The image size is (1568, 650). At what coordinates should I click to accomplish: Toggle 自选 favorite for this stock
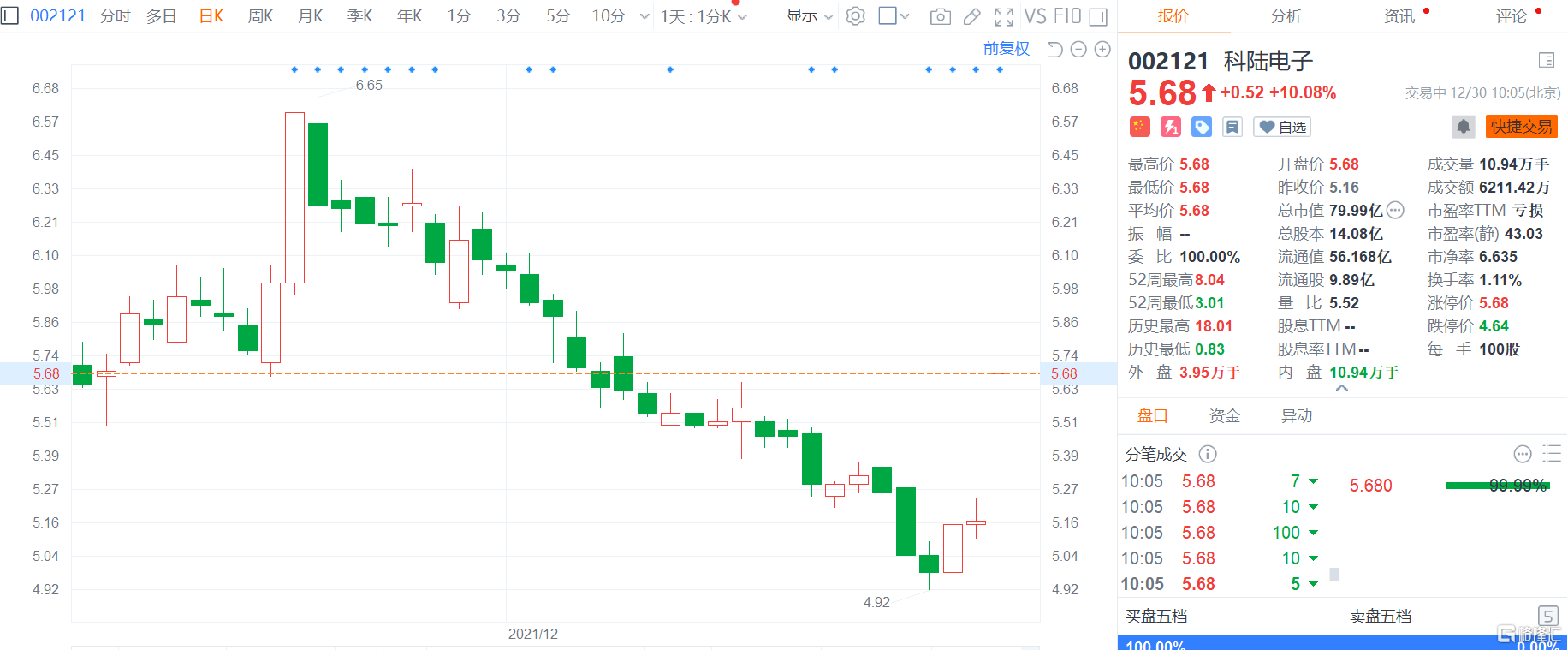pyautogui.click(x=1282, y=127)
